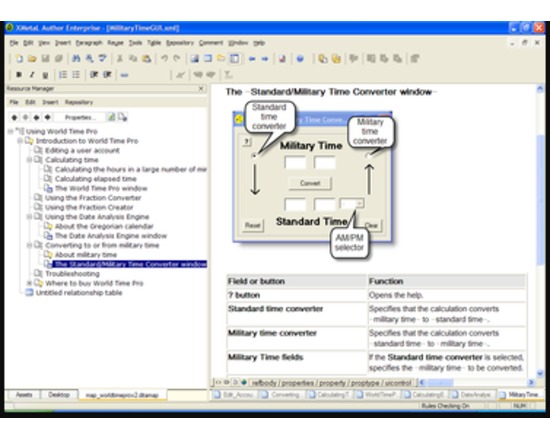Apply Italic formatting
The image size is (550, 440).
click(32, 75)
